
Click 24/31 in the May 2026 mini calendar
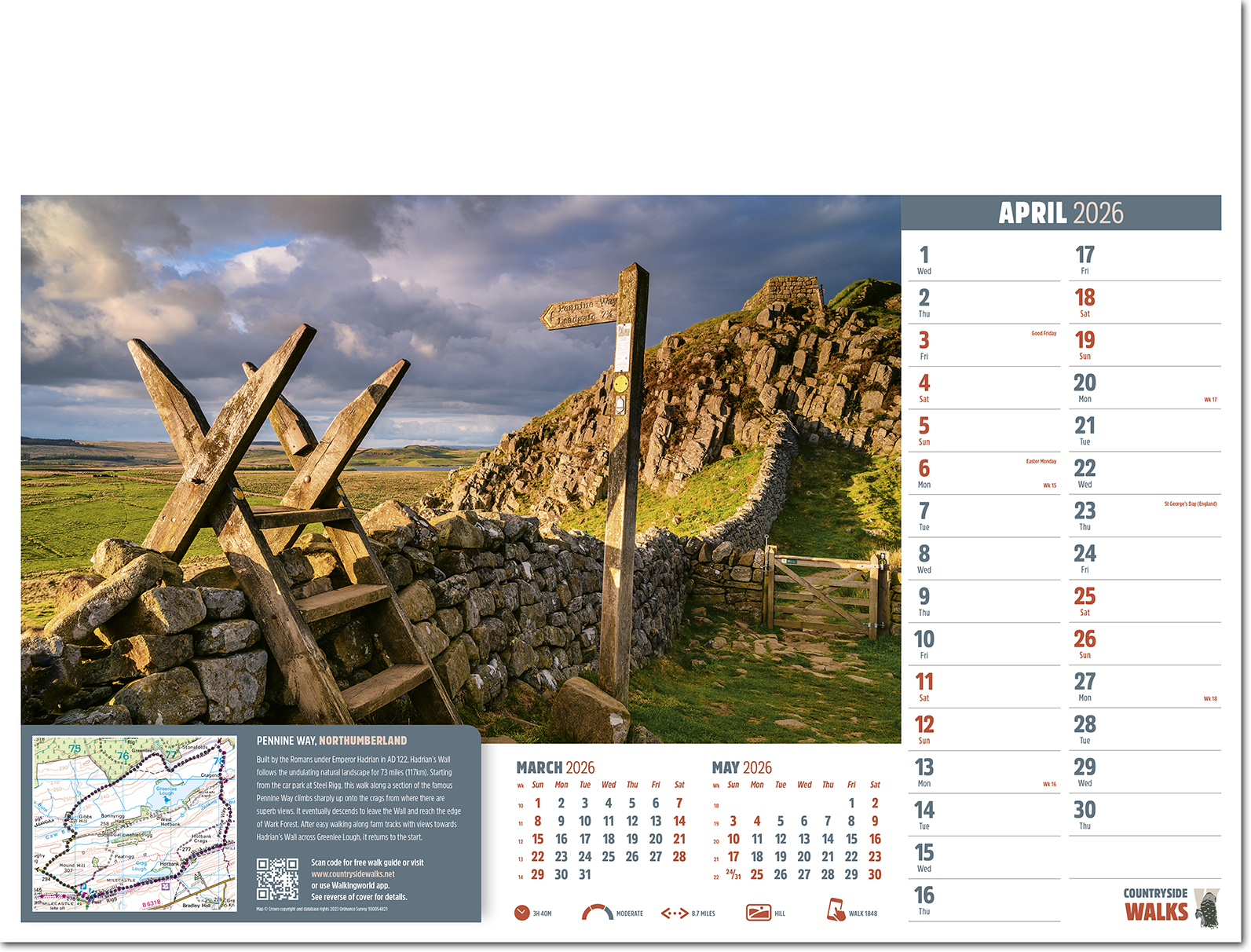point(733,874)
